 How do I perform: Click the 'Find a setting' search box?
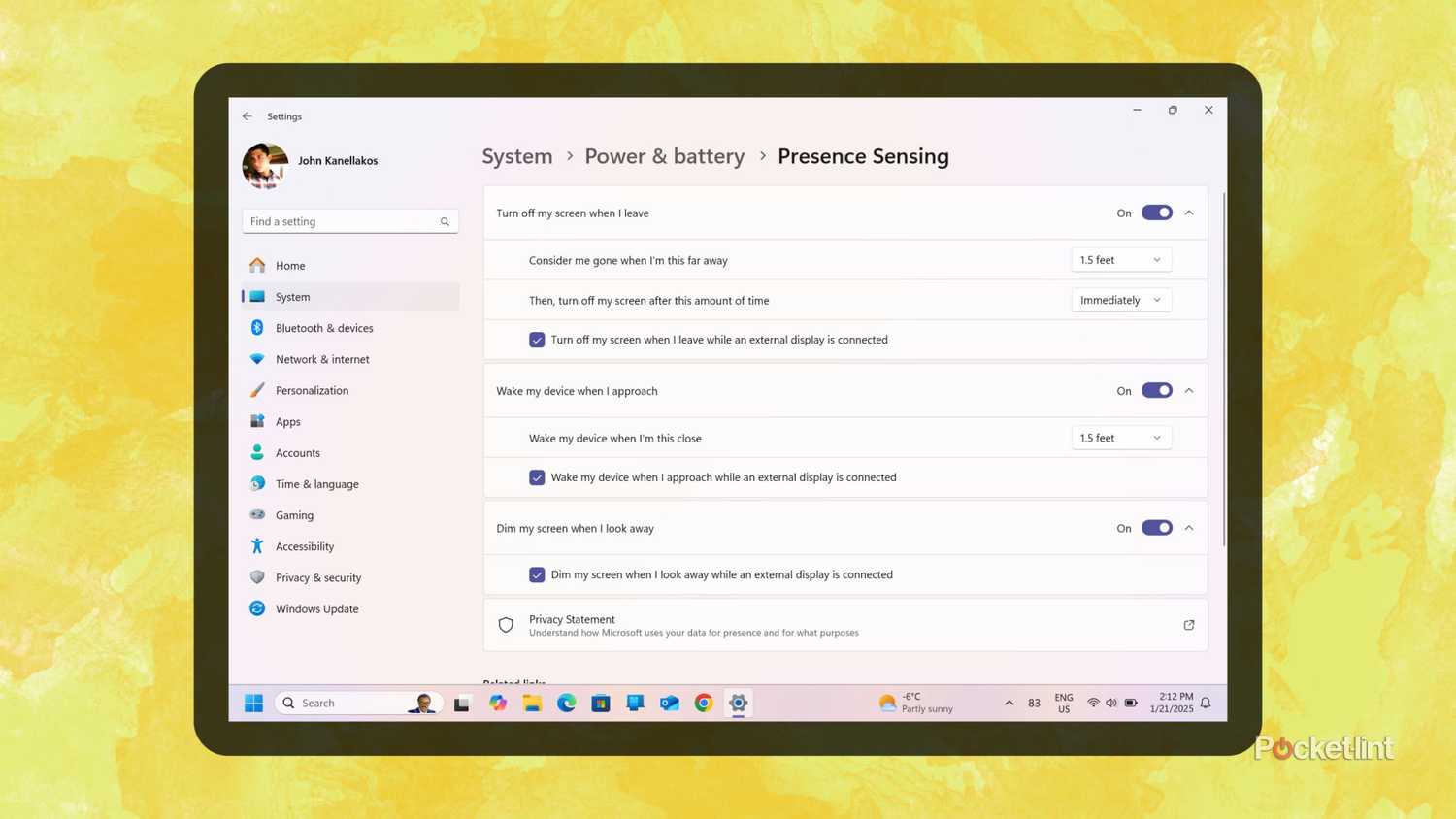347,221
